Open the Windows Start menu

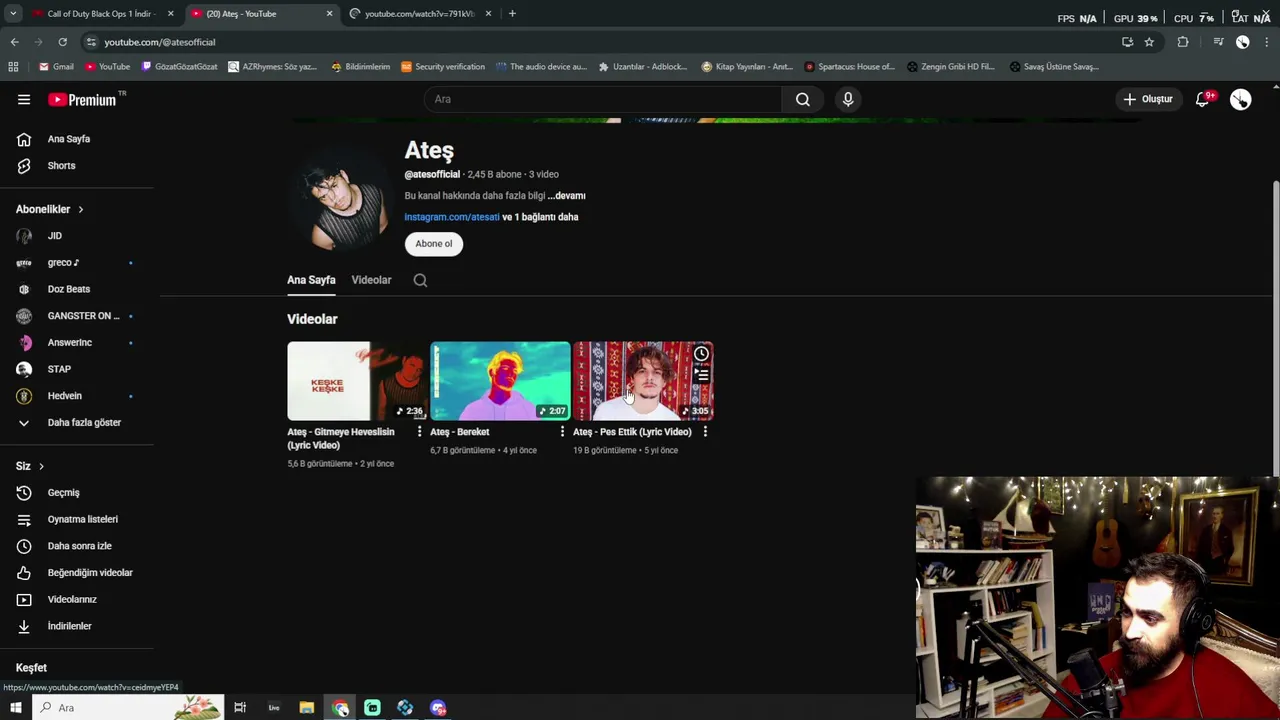point(15,708)
